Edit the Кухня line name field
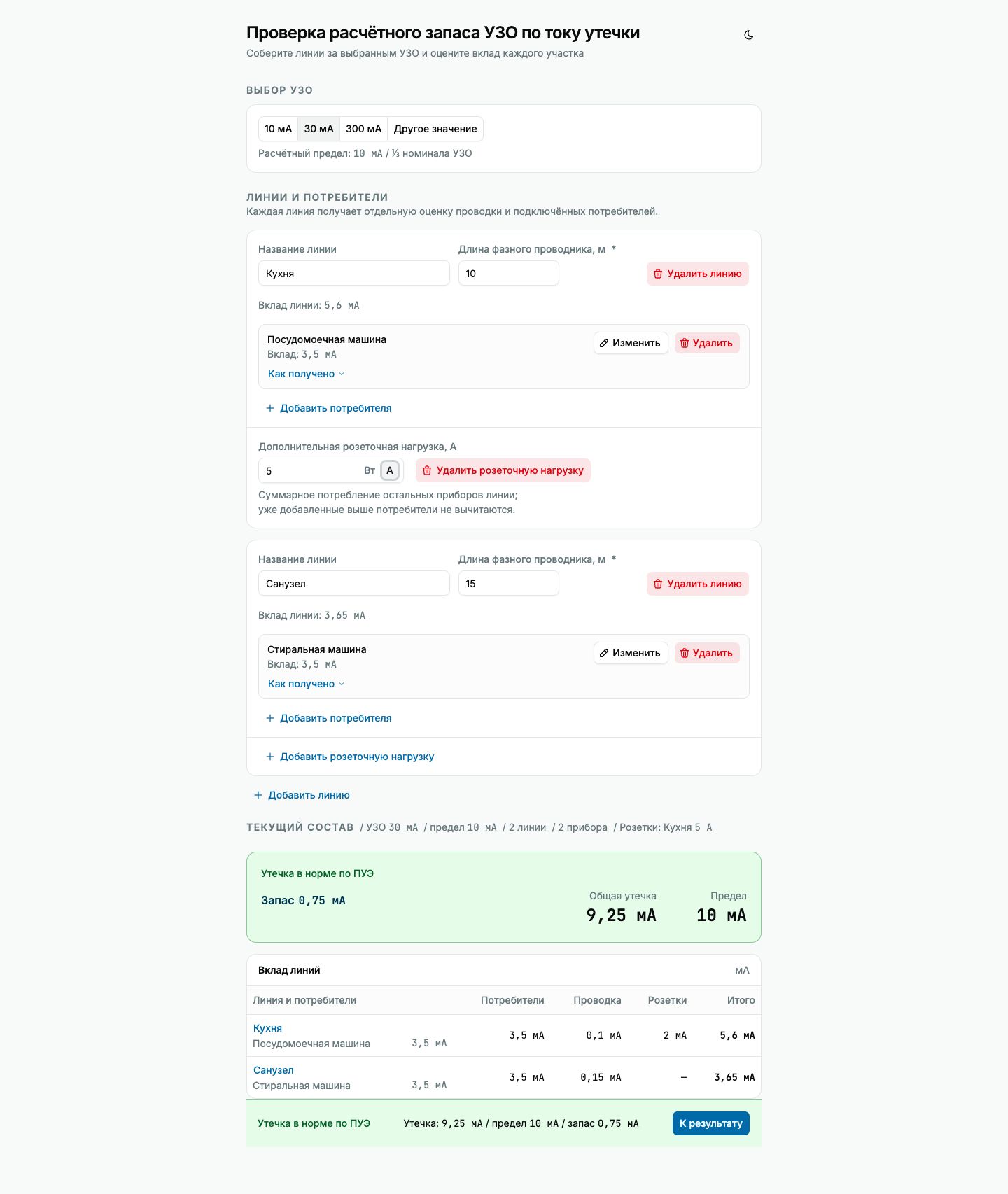Viewport: 1008px width, 1194px height. point(354,273)
